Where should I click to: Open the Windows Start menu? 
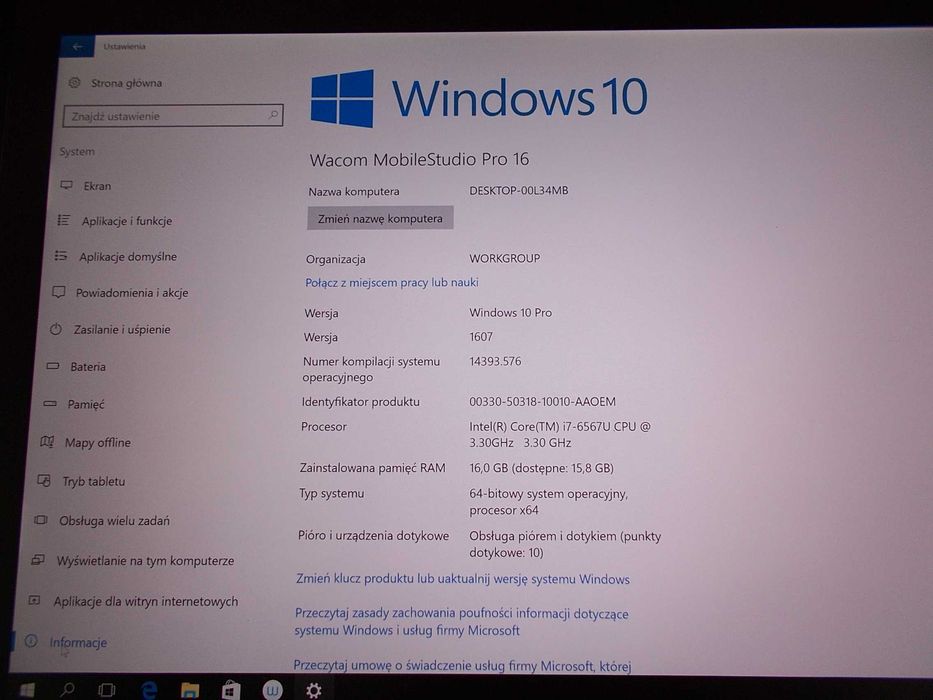click(x=26, y=690)
